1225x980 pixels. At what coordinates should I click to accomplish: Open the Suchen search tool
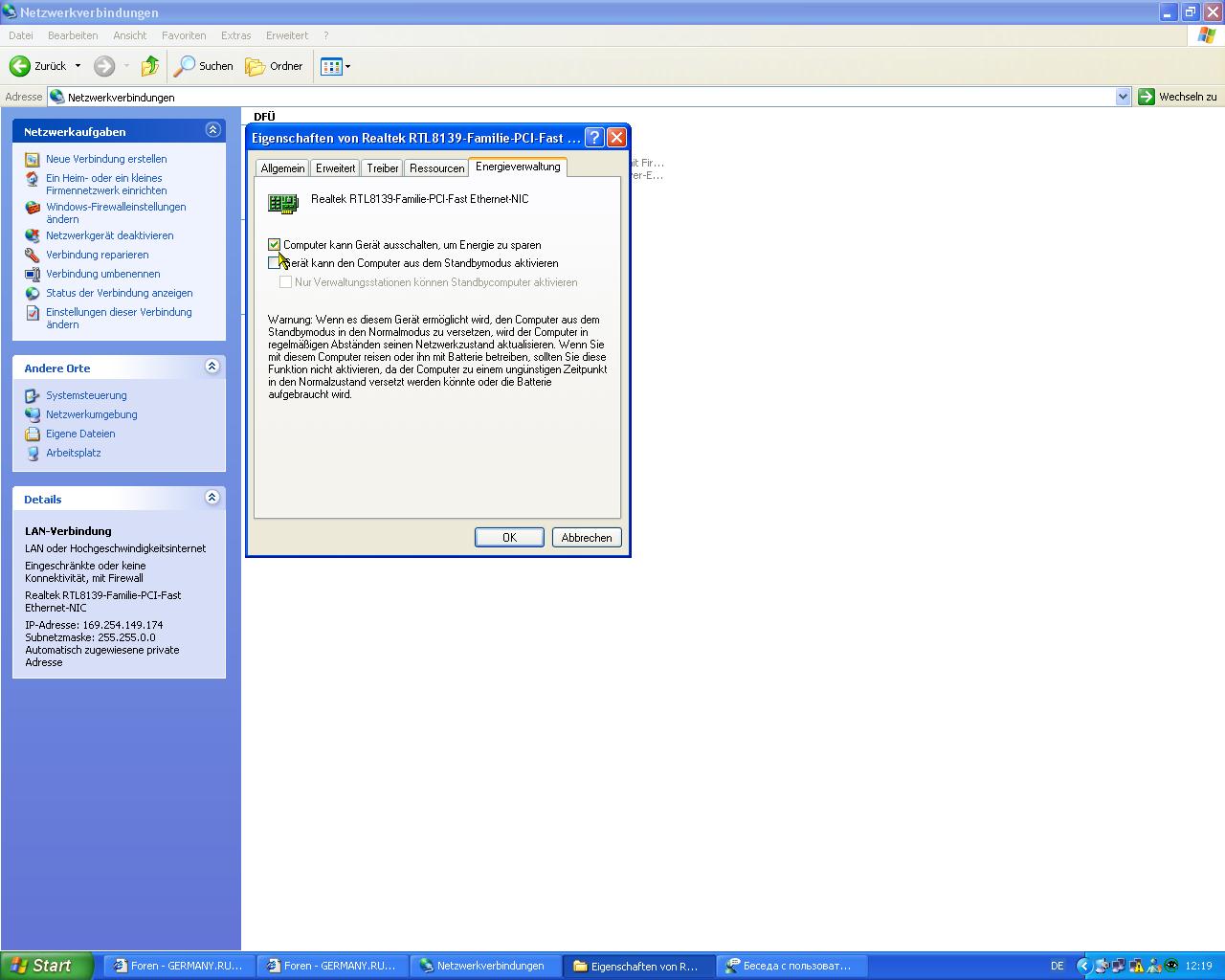click(204, 66)
